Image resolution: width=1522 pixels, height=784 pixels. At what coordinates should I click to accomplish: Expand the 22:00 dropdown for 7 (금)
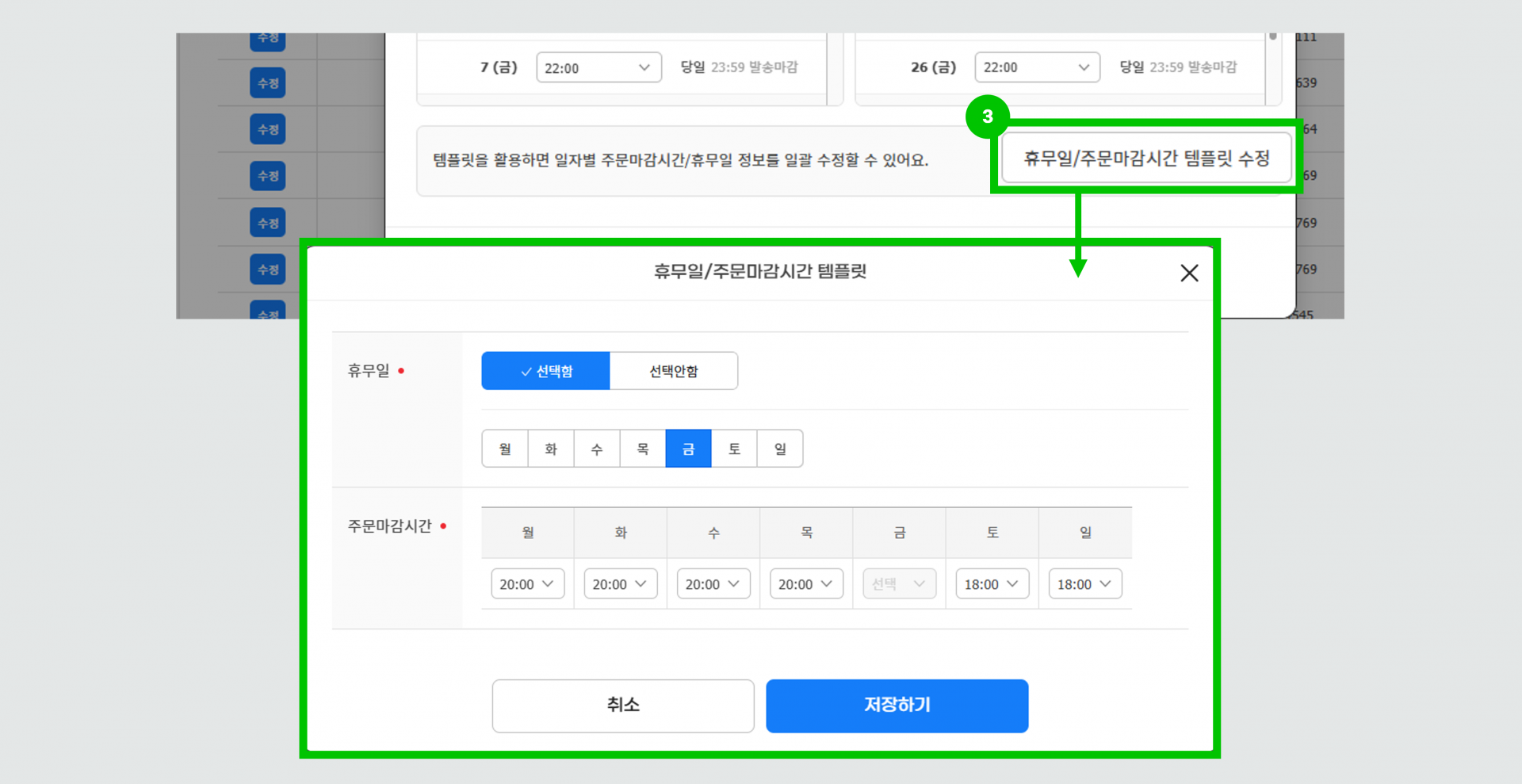pyautogui.click(x=598, y=67)
